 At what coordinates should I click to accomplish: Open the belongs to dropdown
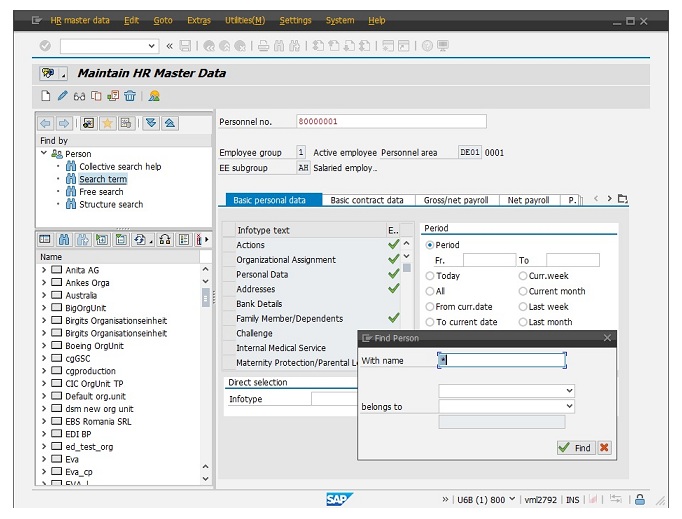569,406
